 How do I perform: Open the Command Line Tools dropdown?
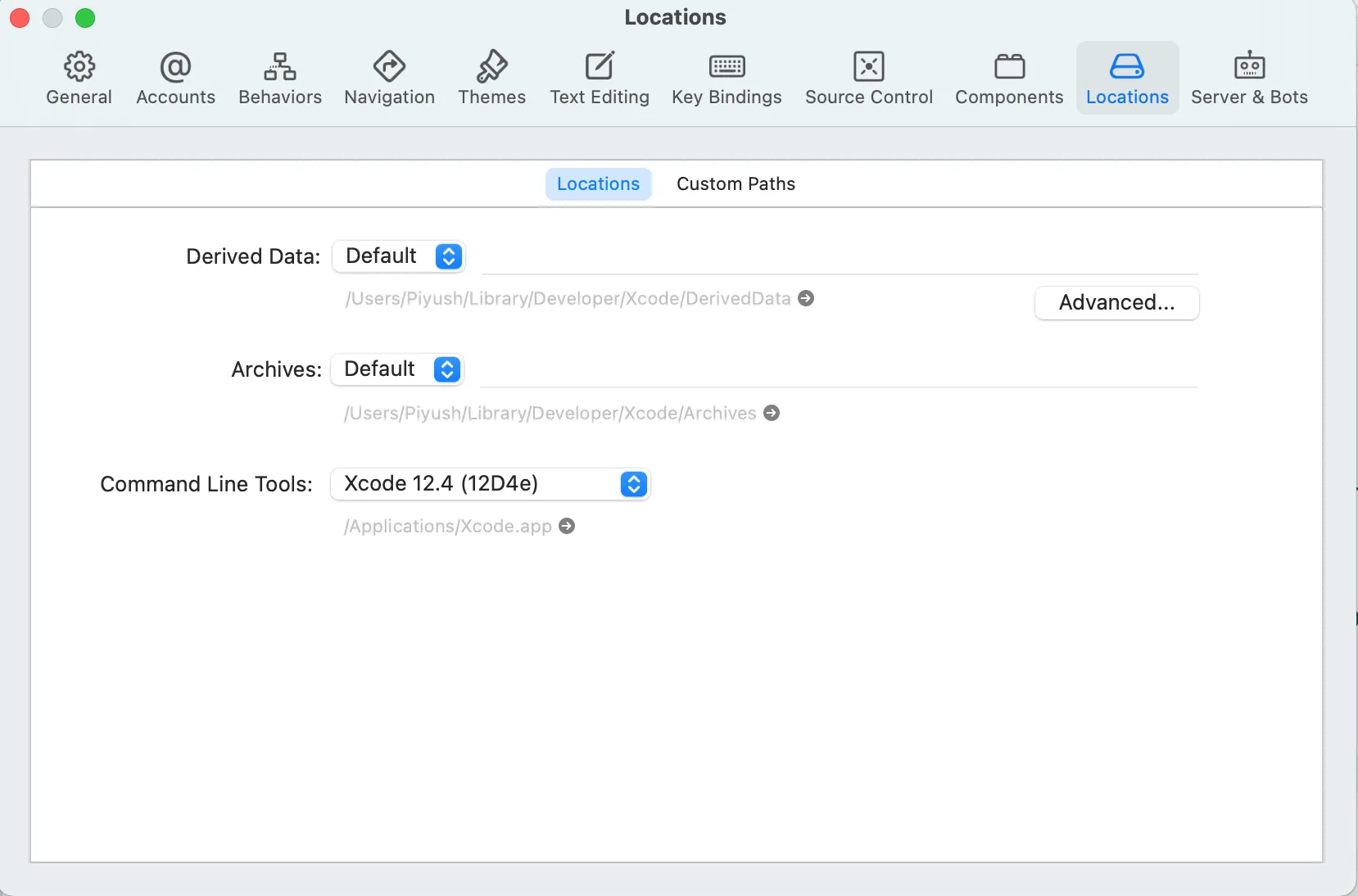click(490, 484)
